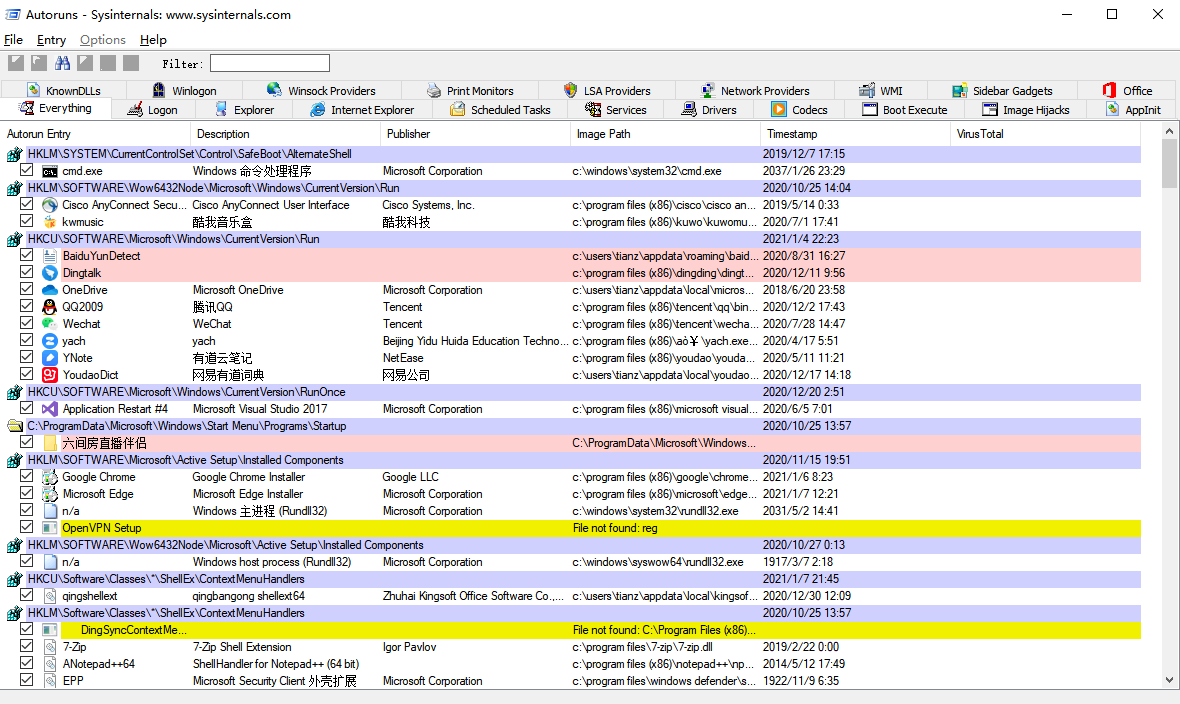Open the Codecs tab
This screenshot has width=1180, height=704.
(x=799, y=110)
